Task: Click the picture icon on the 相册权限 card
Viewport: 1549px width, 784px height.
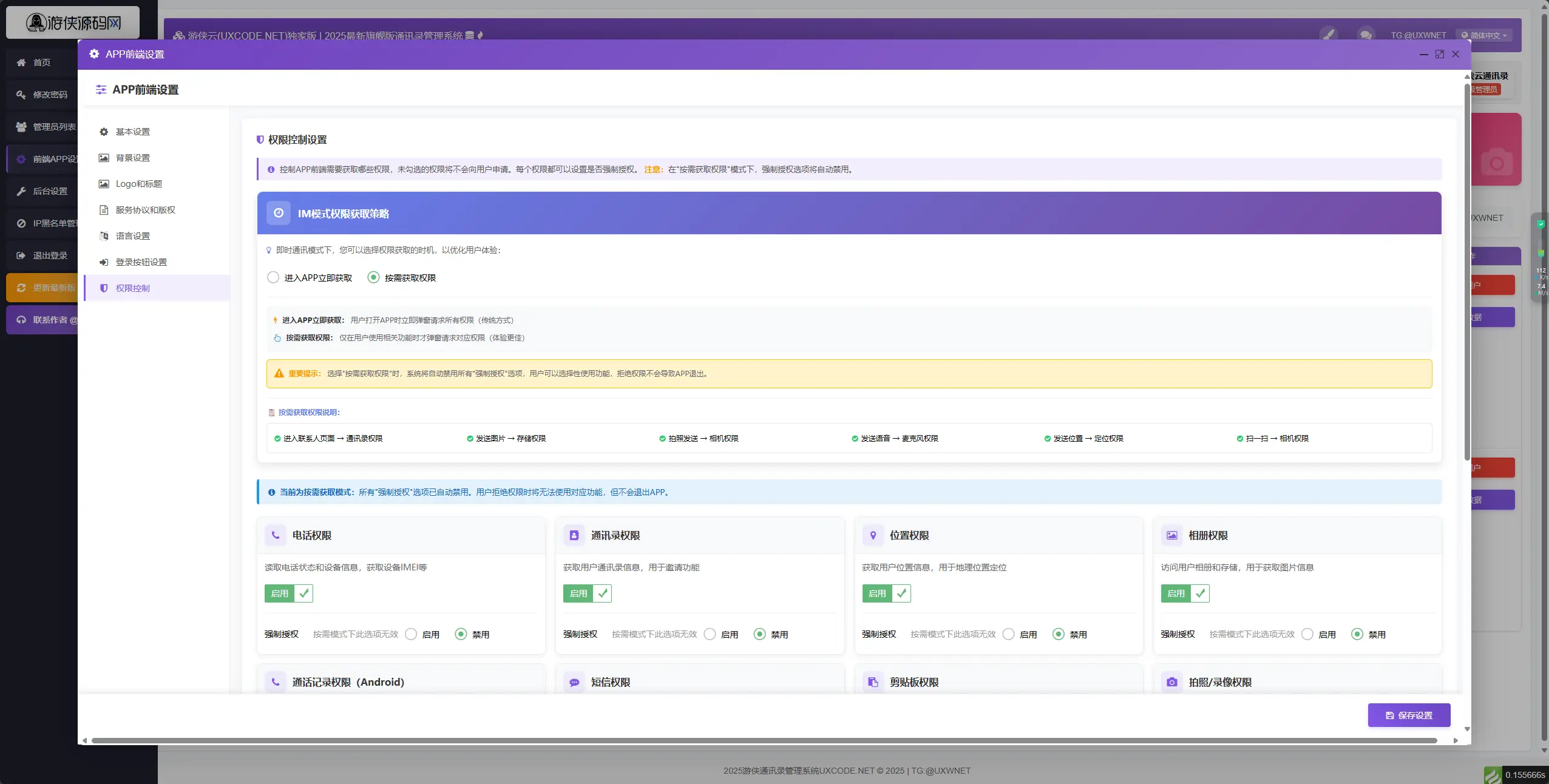Action: click(1171, 535)
